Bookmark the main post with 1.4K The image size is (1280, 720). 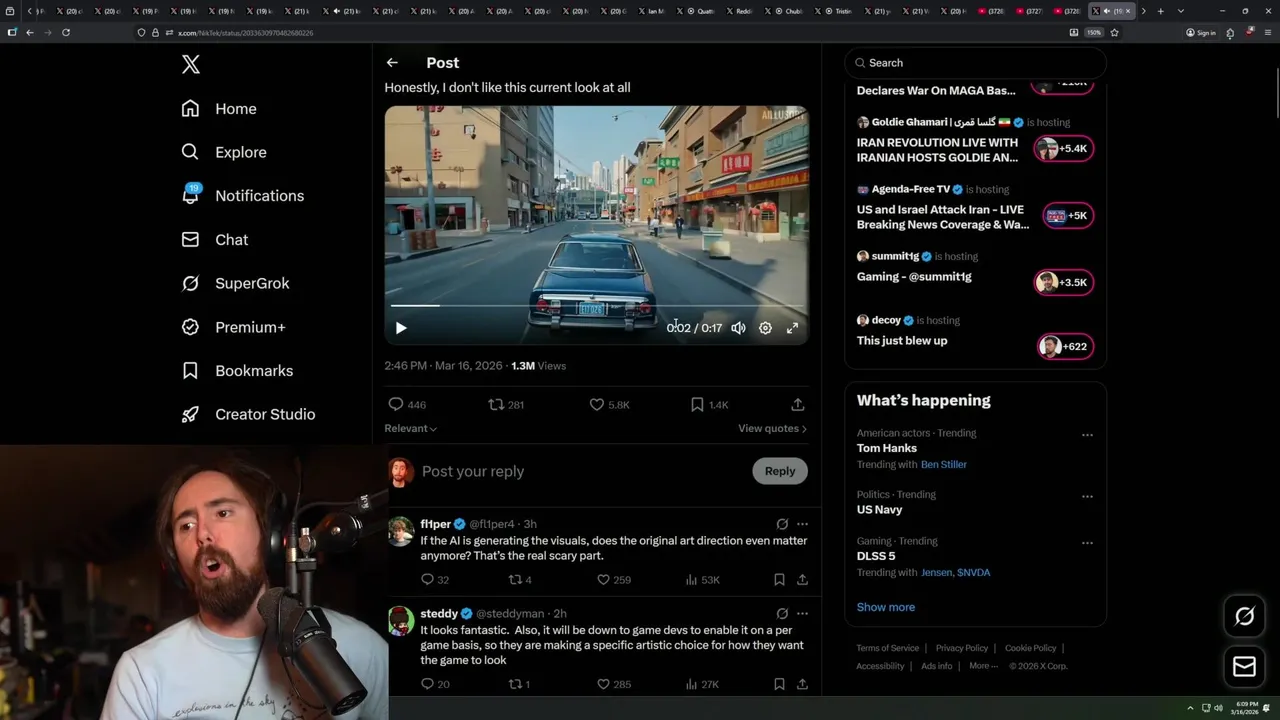point(709,404)
